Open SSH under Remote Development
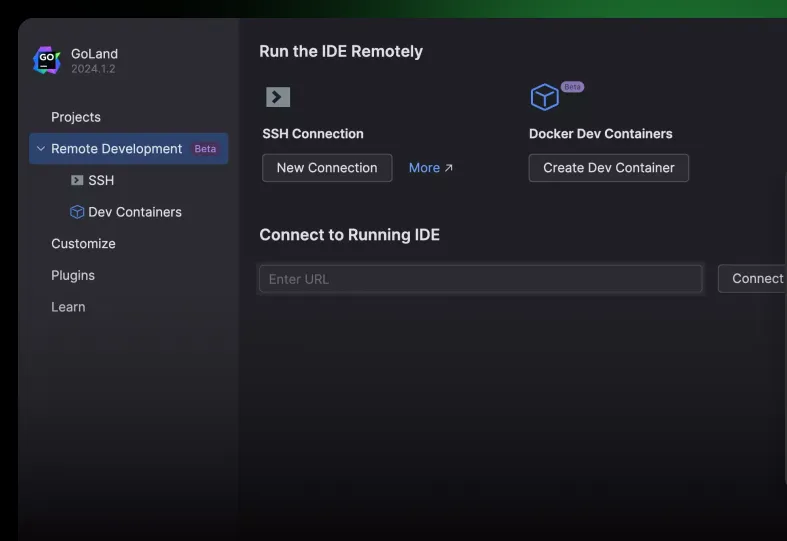This screenshot has height=541, width=787. (101, 180)
